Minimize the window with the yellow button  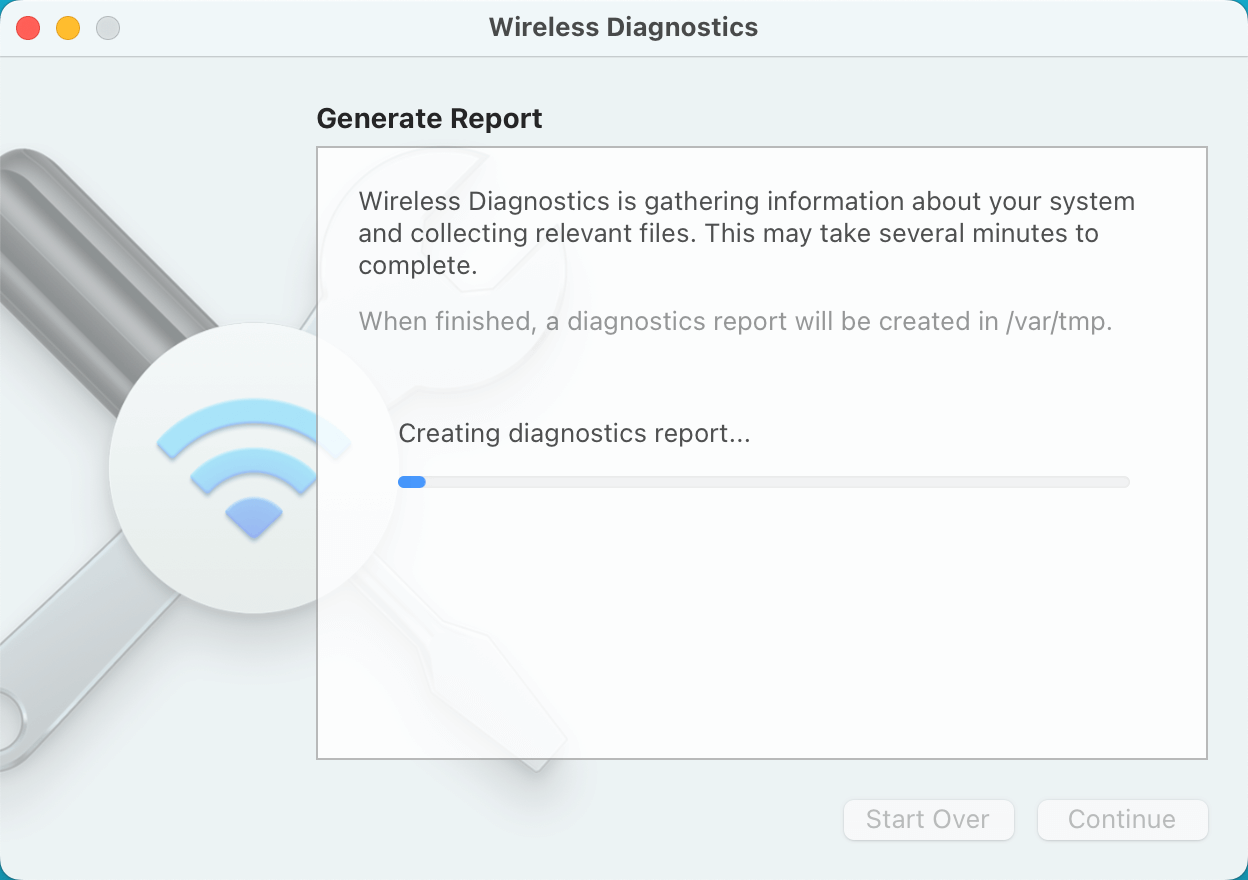[67, 28]
